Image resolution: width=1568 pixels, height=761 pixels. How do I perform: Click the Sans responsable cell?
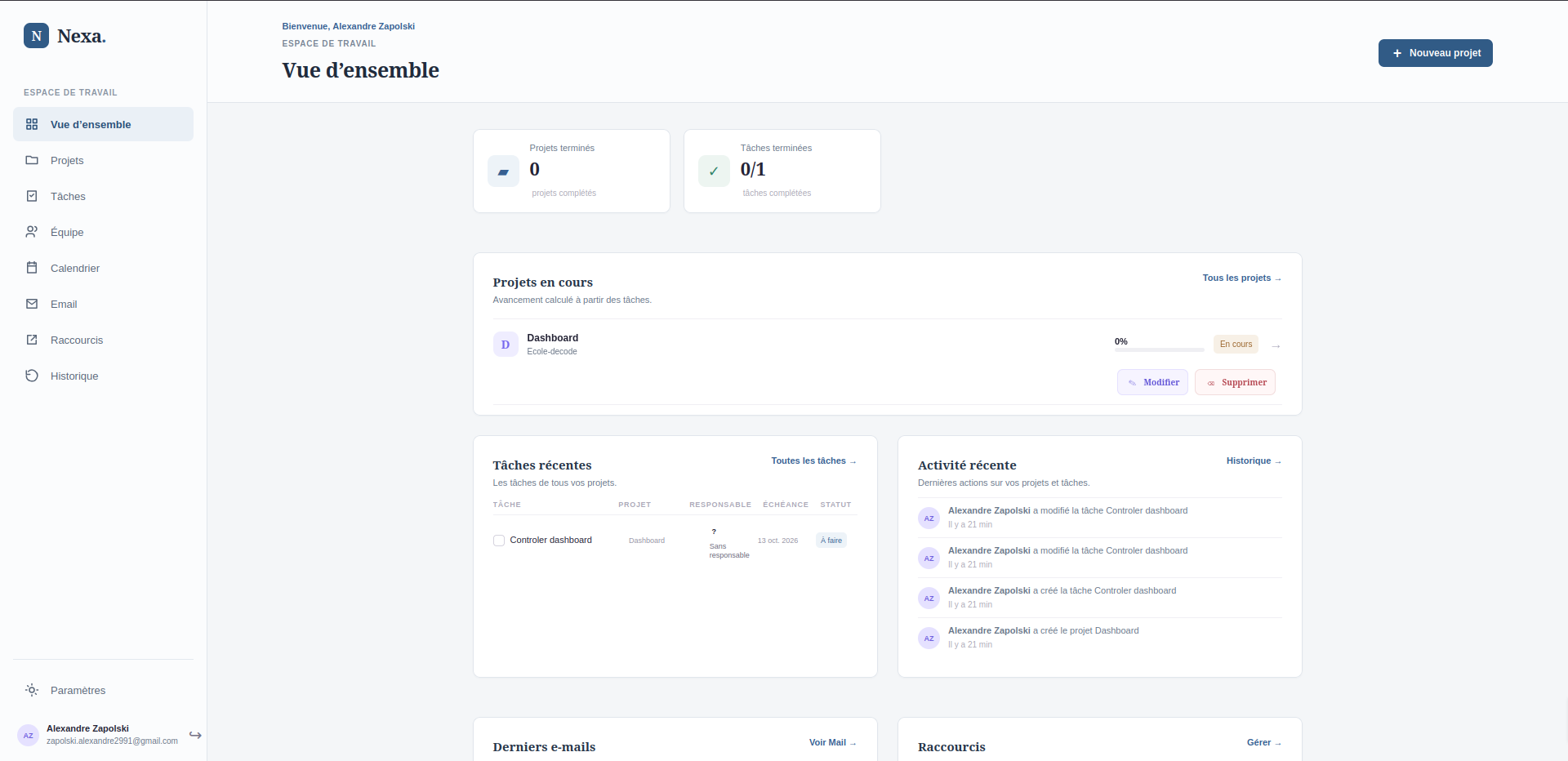(x=728, y=542)
